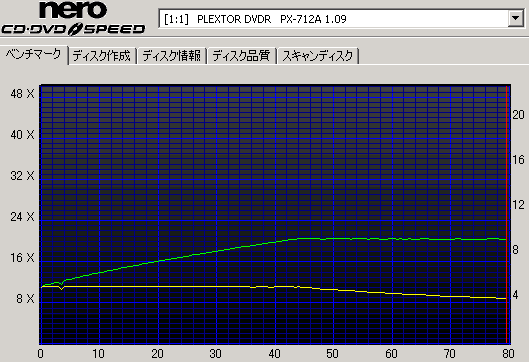
Task: Click the 8 X axis label
Action: click(x=25, y=299)
